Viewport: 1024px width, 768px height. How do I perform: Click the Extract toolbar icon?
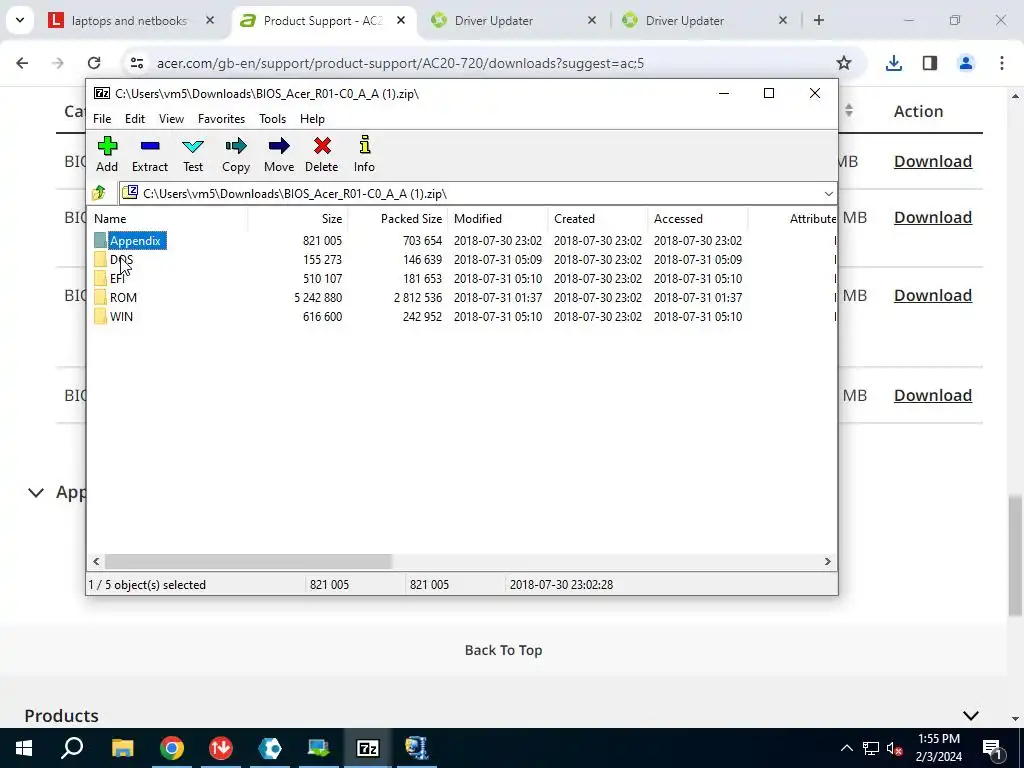tap(150, 154)
